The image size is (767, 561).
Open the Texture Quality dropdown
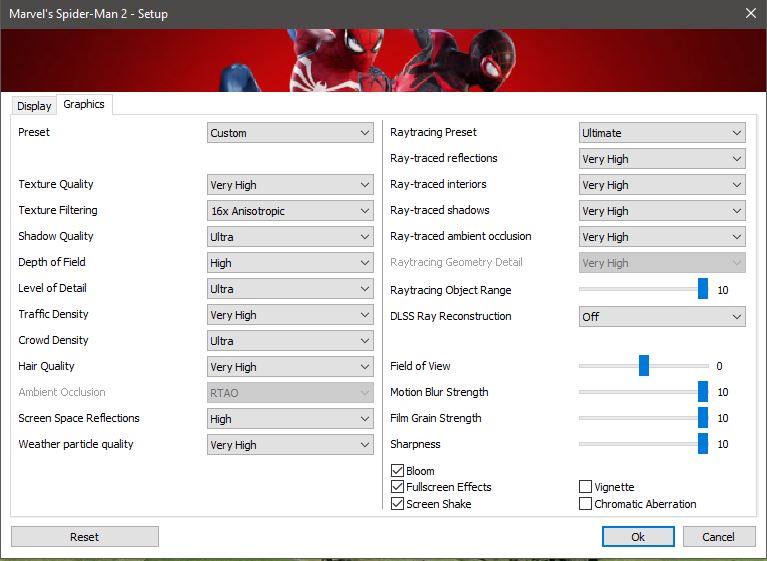(x=290, y=185)
